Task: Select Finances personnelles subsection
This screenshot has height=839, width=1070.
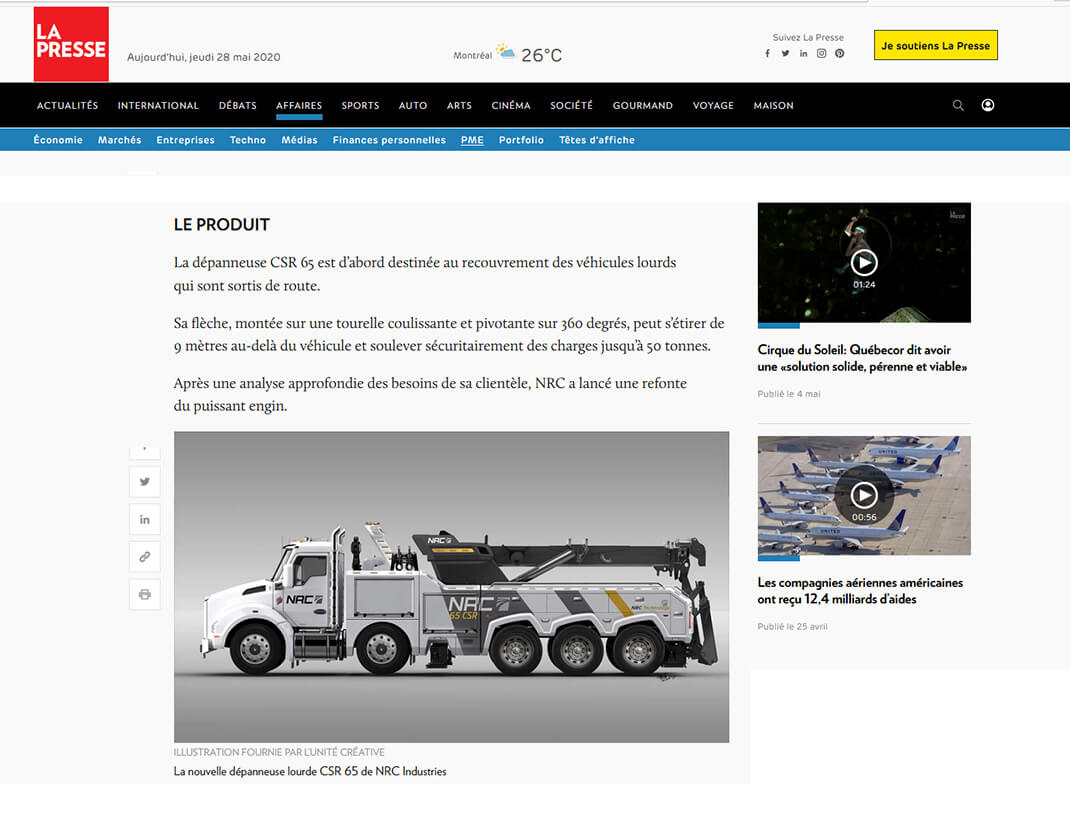Action: [390, 140]
